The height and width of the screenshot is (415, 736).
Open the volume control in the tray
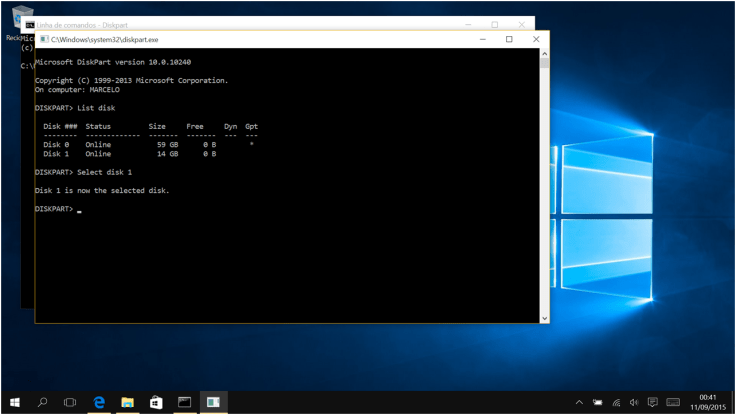[634, 402]
